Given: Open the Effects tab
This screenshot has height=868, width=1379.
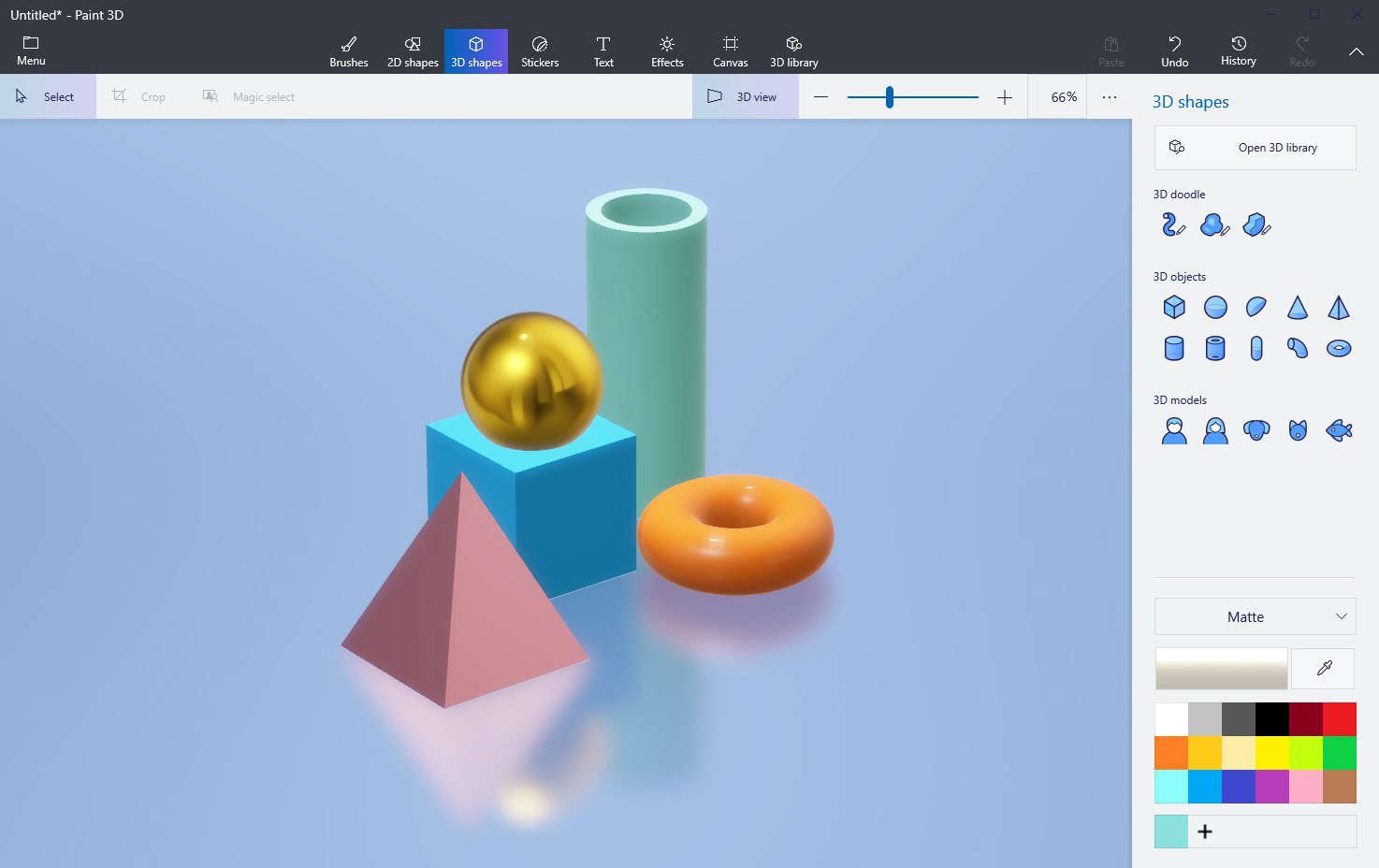Looking at the screenshot, I should pyautogui.click(x=666, y=51).
